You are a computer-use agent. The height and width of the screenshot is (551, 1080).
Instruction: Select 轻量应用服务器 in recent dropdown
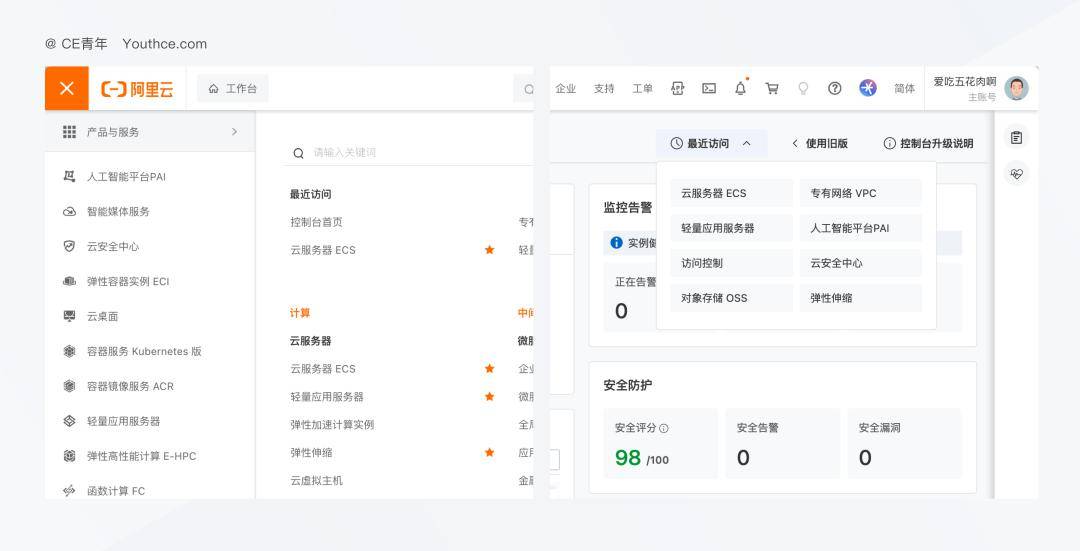click(x=731, y=228)
